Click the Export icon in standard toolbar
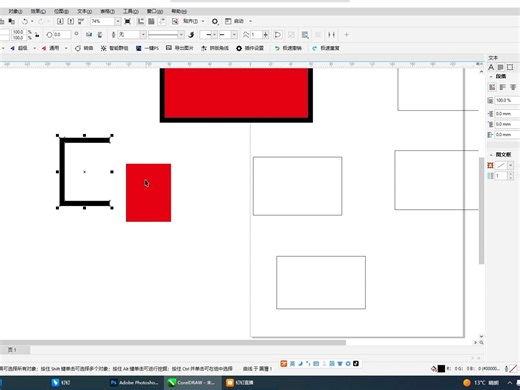Viewport: 520px width, 390px height. (x=71, y=21)
